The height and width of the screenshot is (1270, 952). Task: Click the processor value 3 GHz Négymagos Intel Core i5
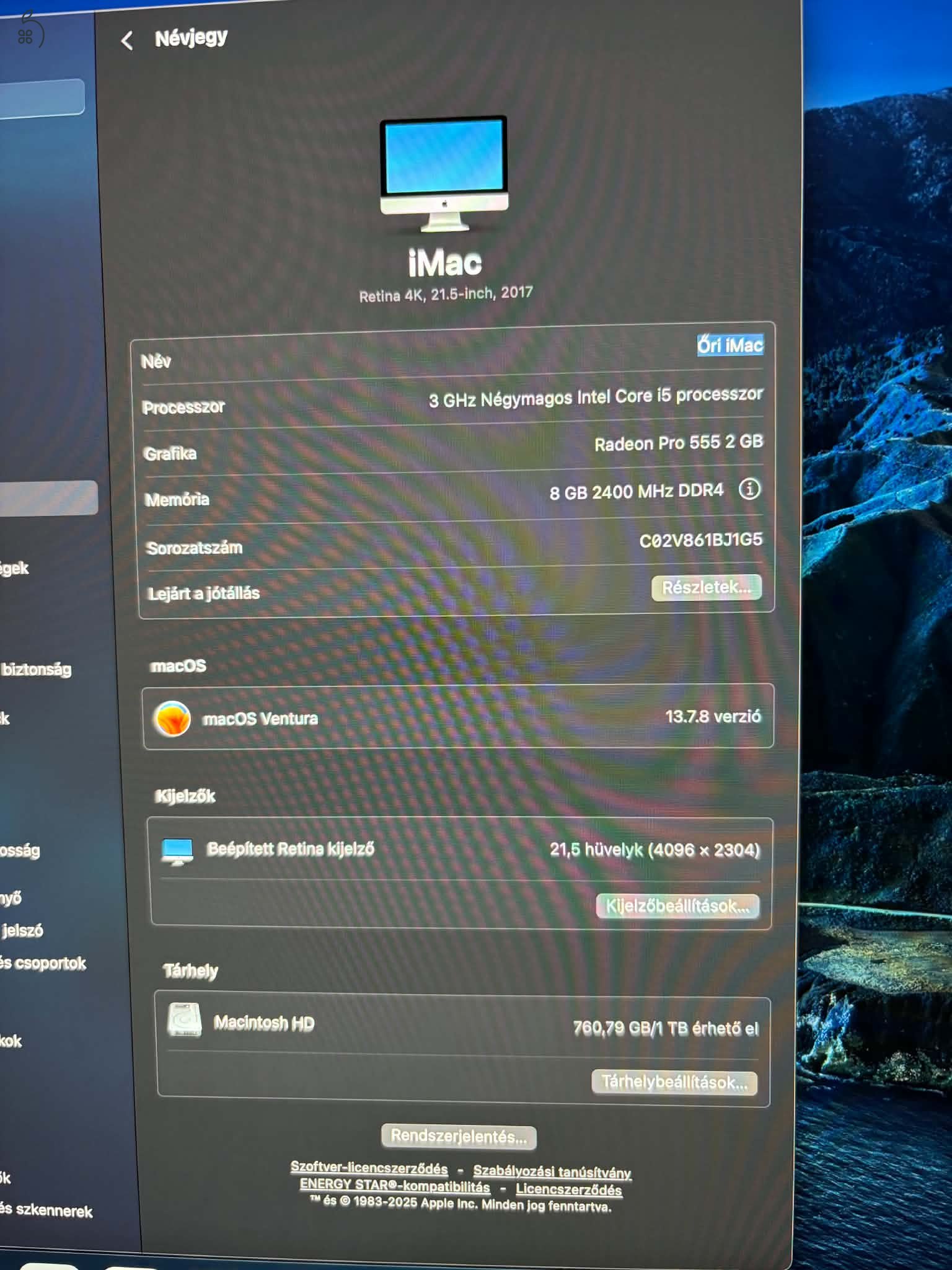[596, 397]
